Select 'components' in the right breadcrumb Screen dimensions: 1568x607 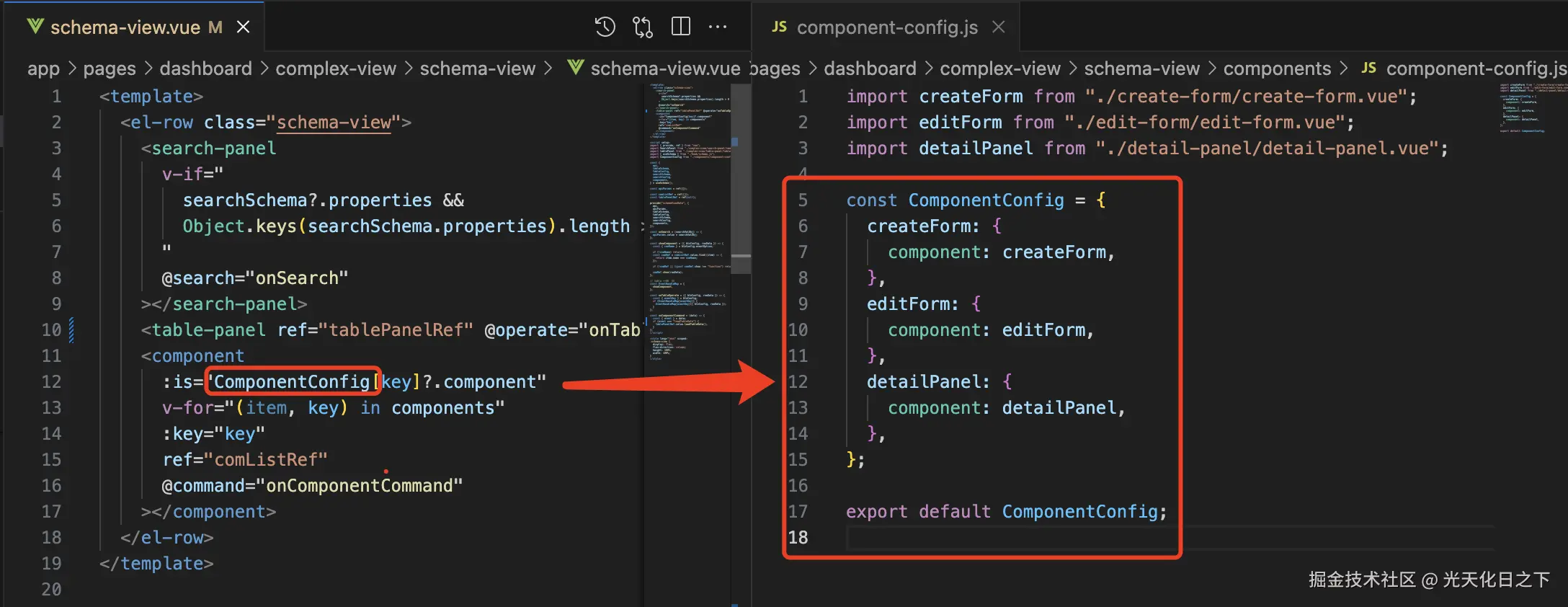click(1277, 68)
